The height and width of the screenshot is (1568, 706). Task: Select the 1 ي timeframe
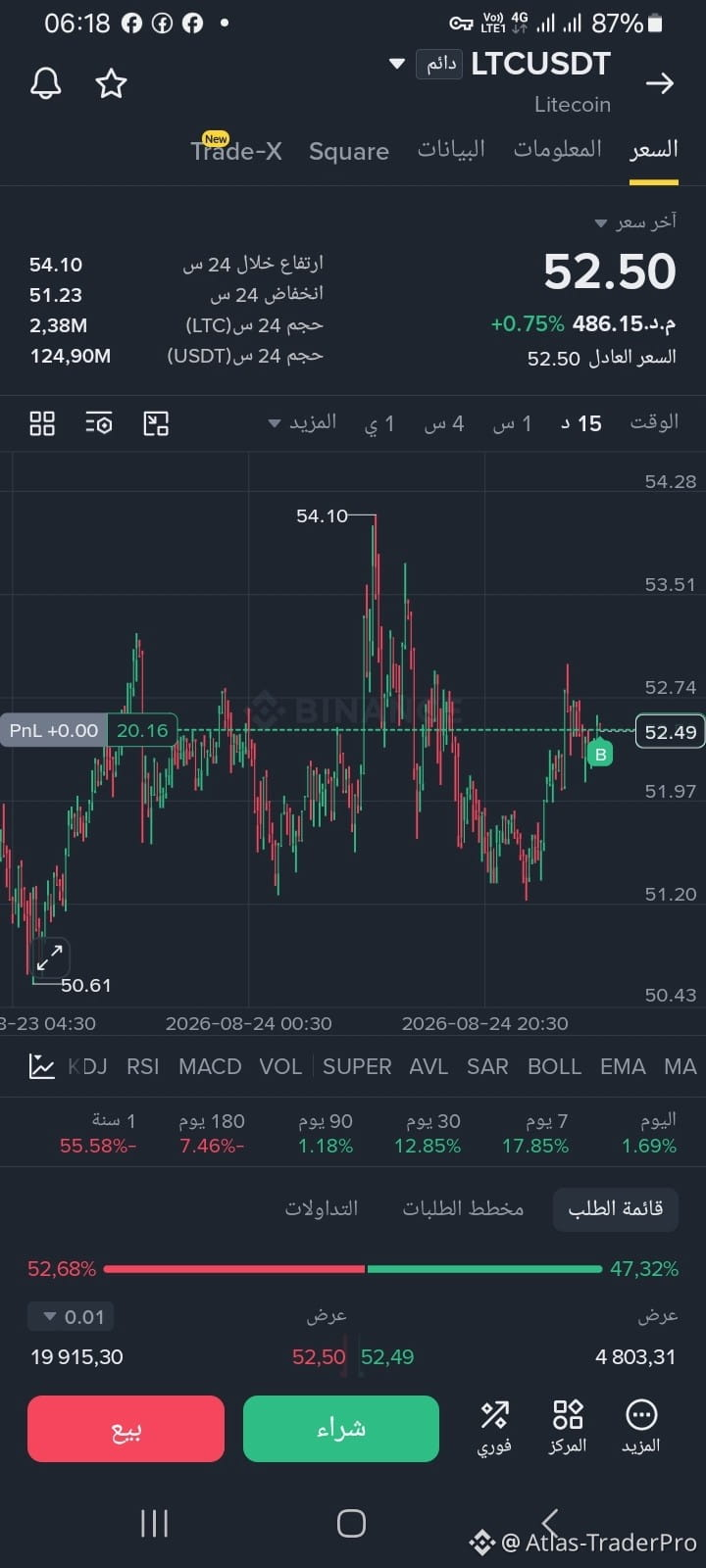(x=379, y=423)
